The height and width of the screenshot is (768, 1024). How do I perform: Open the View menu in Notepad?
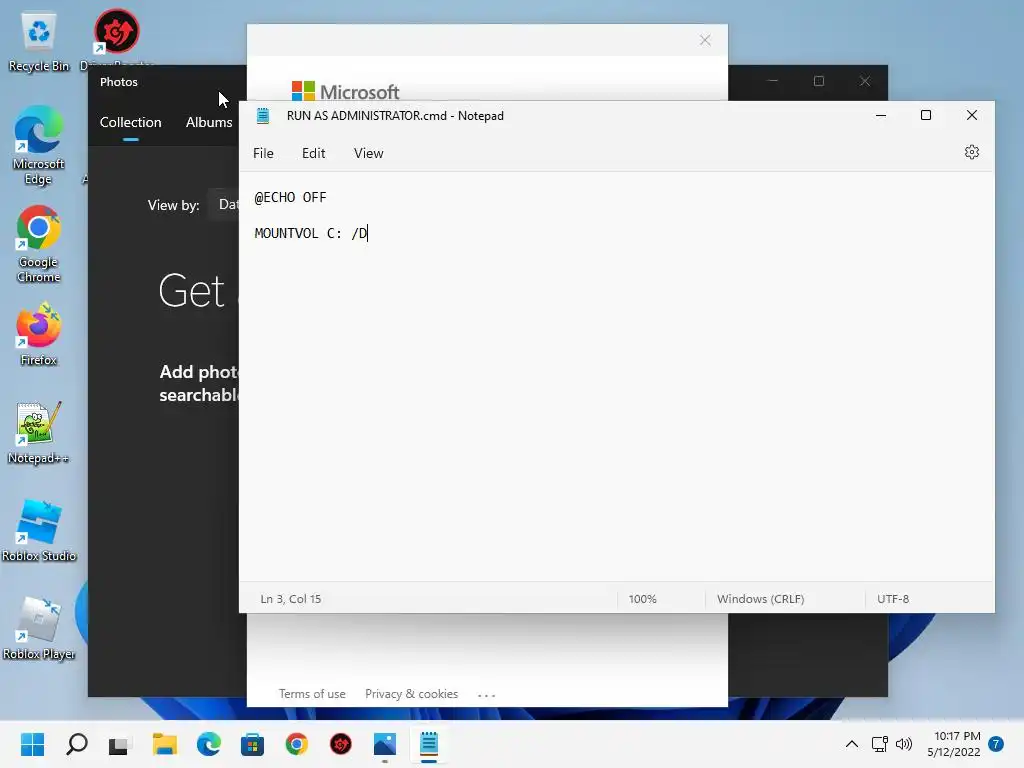(368, 153)
